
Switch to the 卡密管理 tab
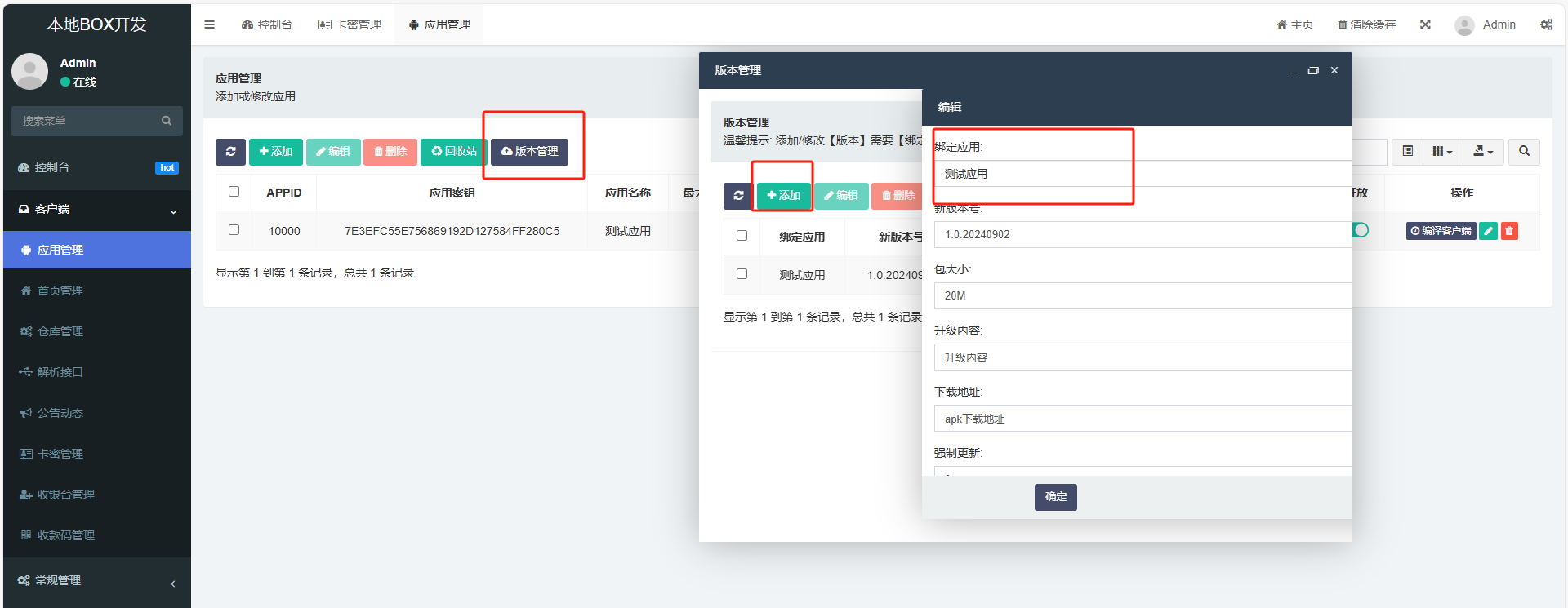[x=350, y=24]
